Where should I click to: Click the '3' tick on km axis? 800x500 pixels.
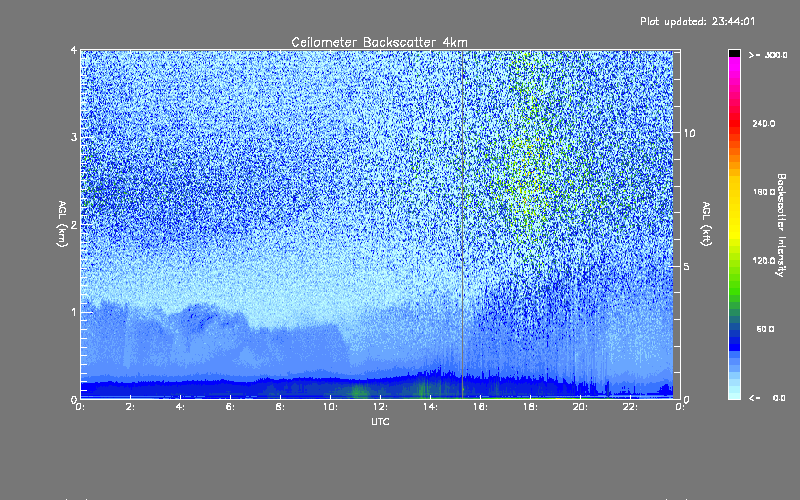[x=74, y=138]
